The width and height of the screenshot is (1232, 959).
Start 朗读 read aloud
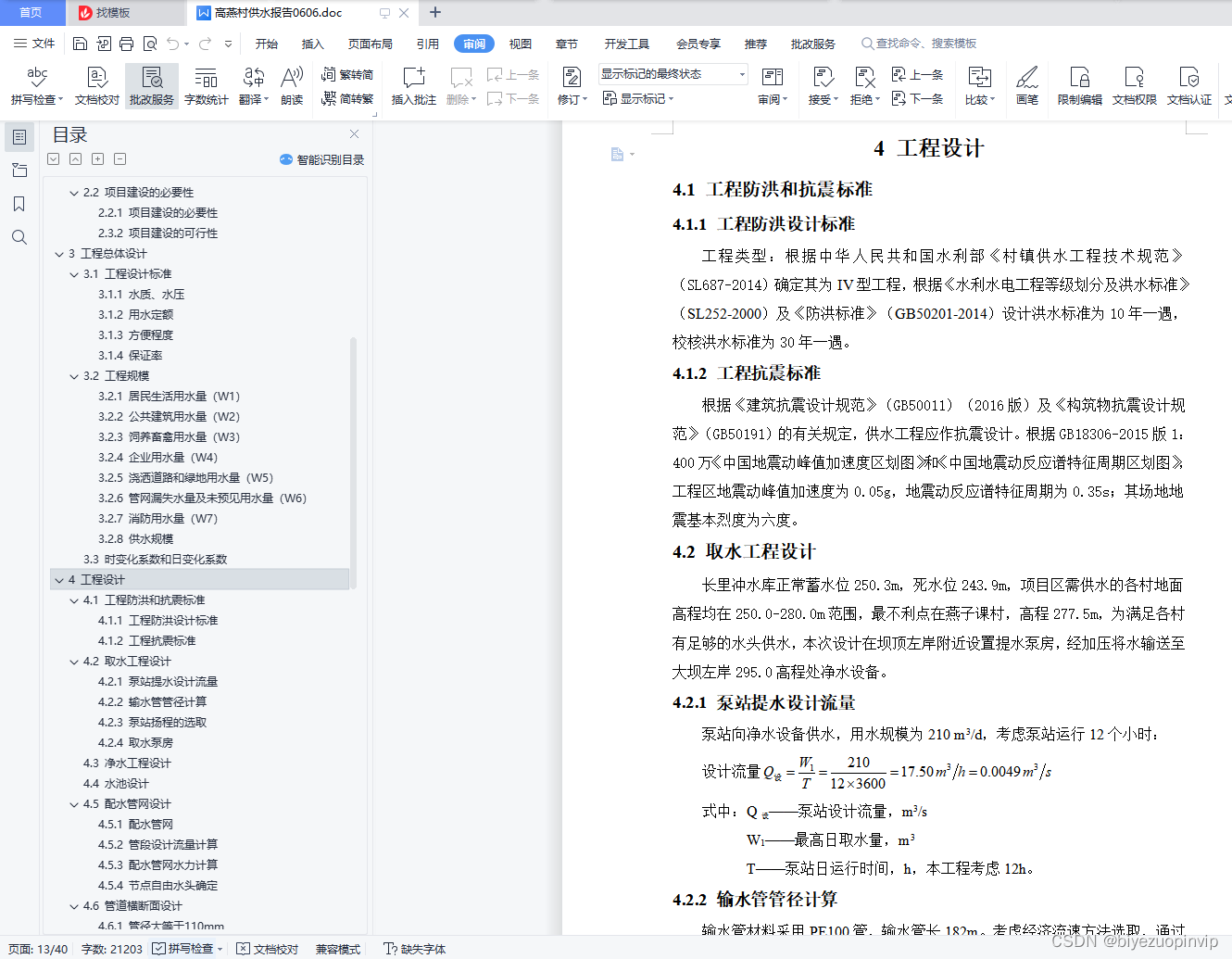tap(292, 86)
